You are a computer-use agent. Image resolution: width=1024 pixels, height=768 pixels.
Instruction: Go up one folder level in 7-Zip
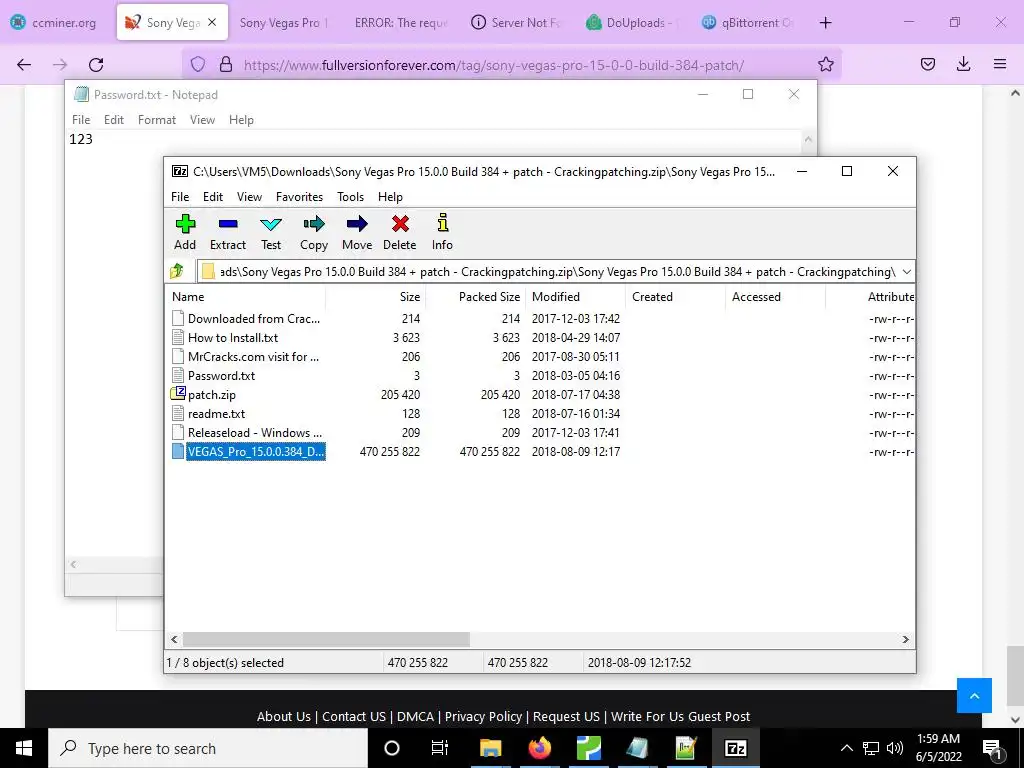(177, 271)
